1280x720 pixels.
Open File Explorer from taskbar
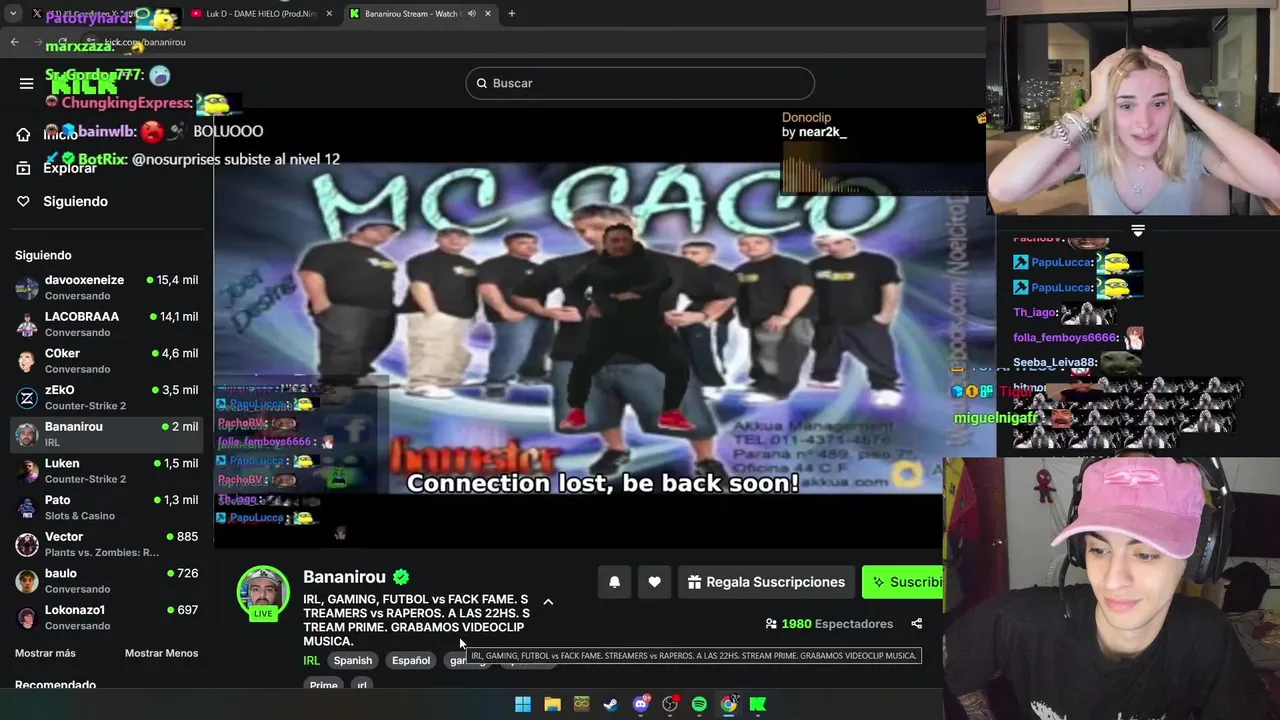(x=552, y=704)
